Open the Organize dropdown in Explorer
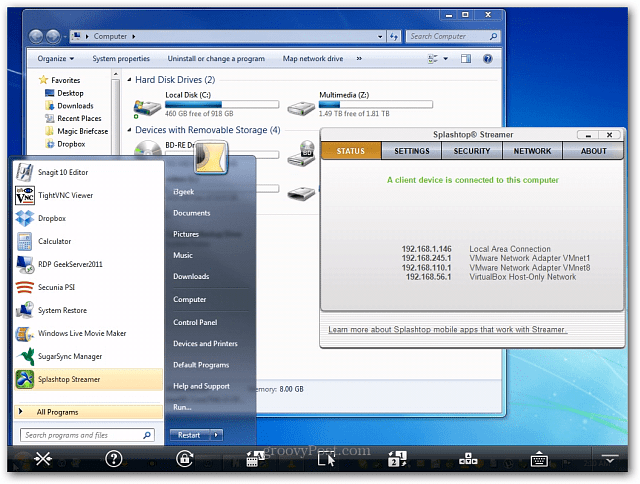The image size is (640, 484). coord(56,59)
